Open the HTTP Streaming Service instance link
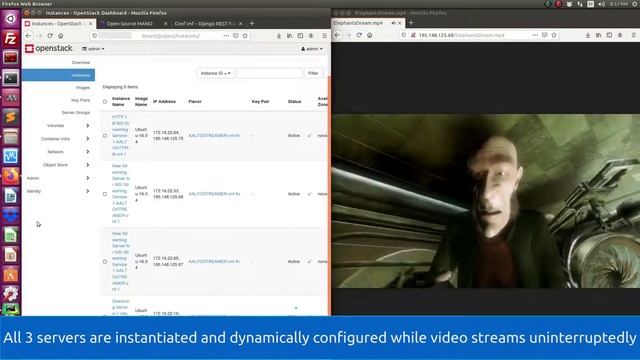640x360 pixels. click(120, 136)
